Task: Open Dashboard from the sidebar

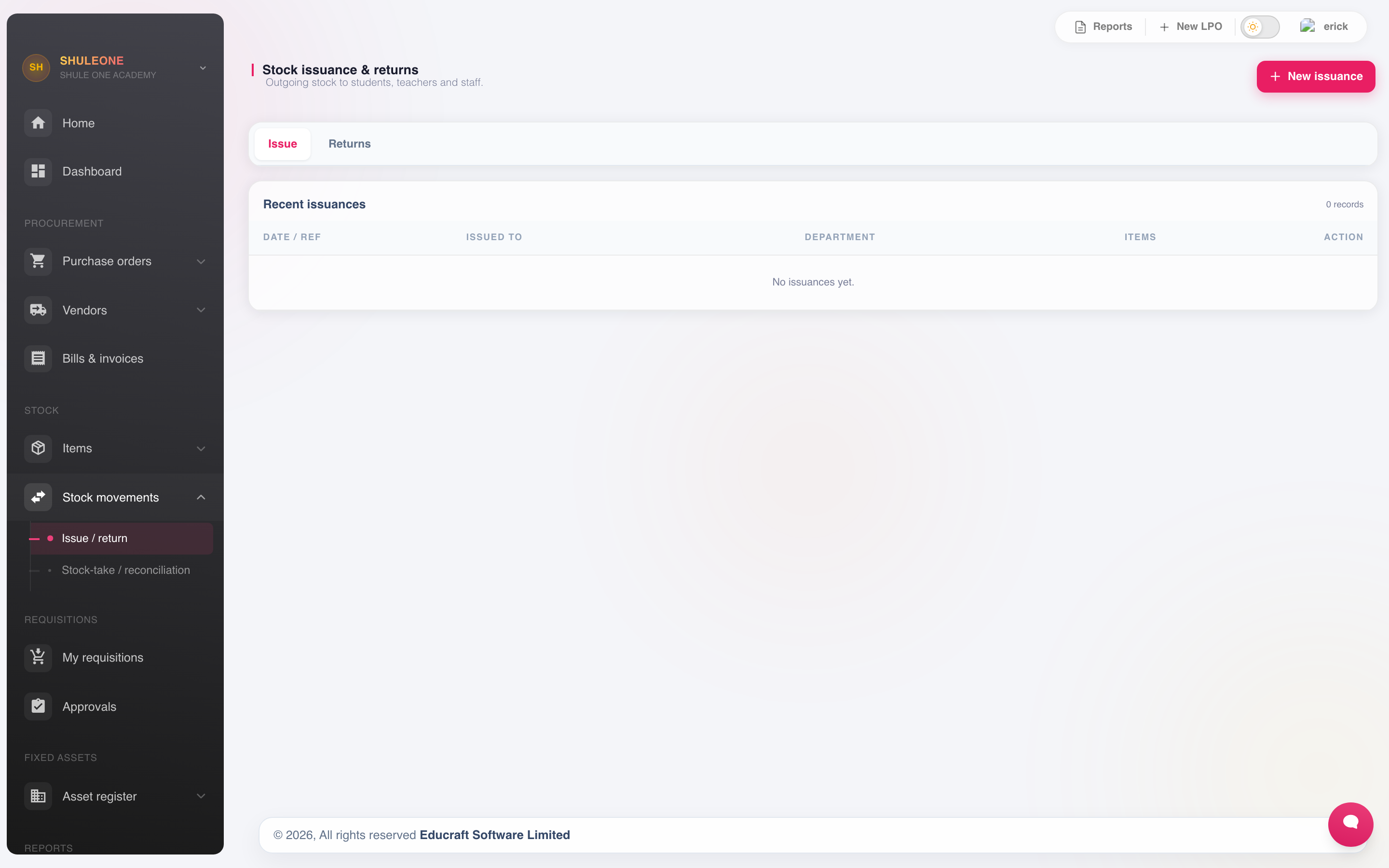Action: pyautogui.click(x=115, y=171)
